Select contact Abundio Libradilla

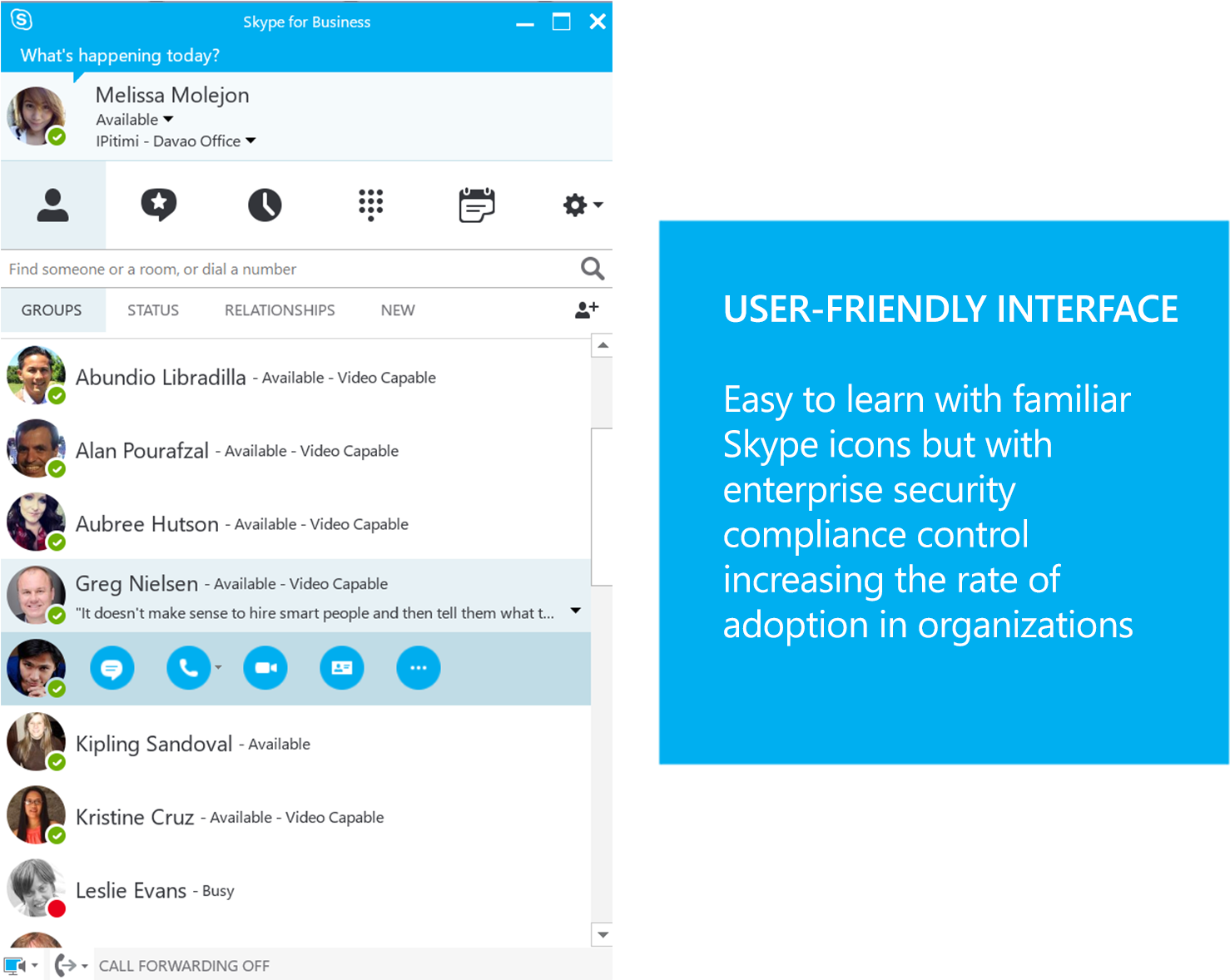[295, 376]
